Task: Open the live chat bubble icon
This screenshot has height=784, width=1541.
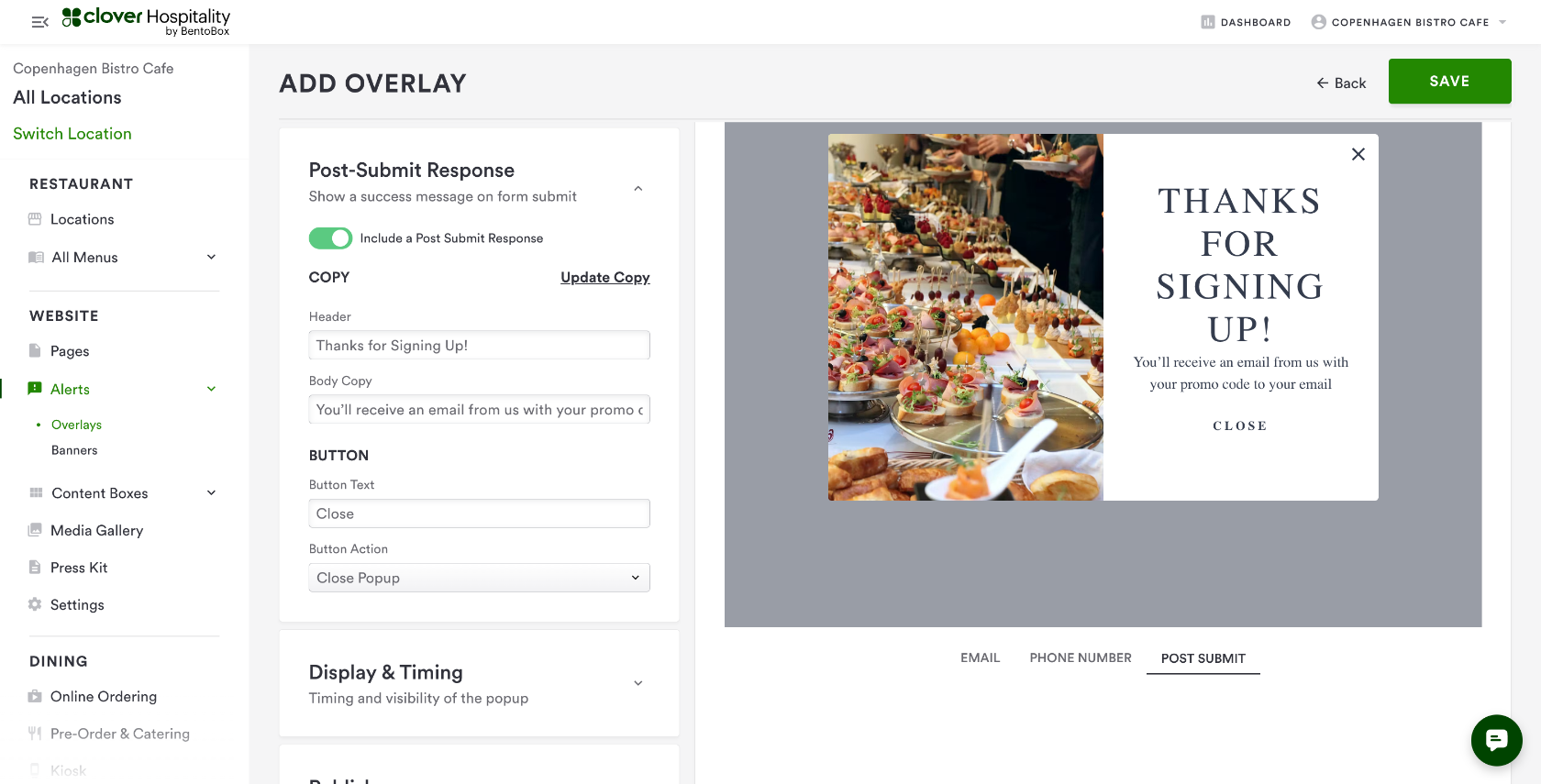Action: point(1496,740)
